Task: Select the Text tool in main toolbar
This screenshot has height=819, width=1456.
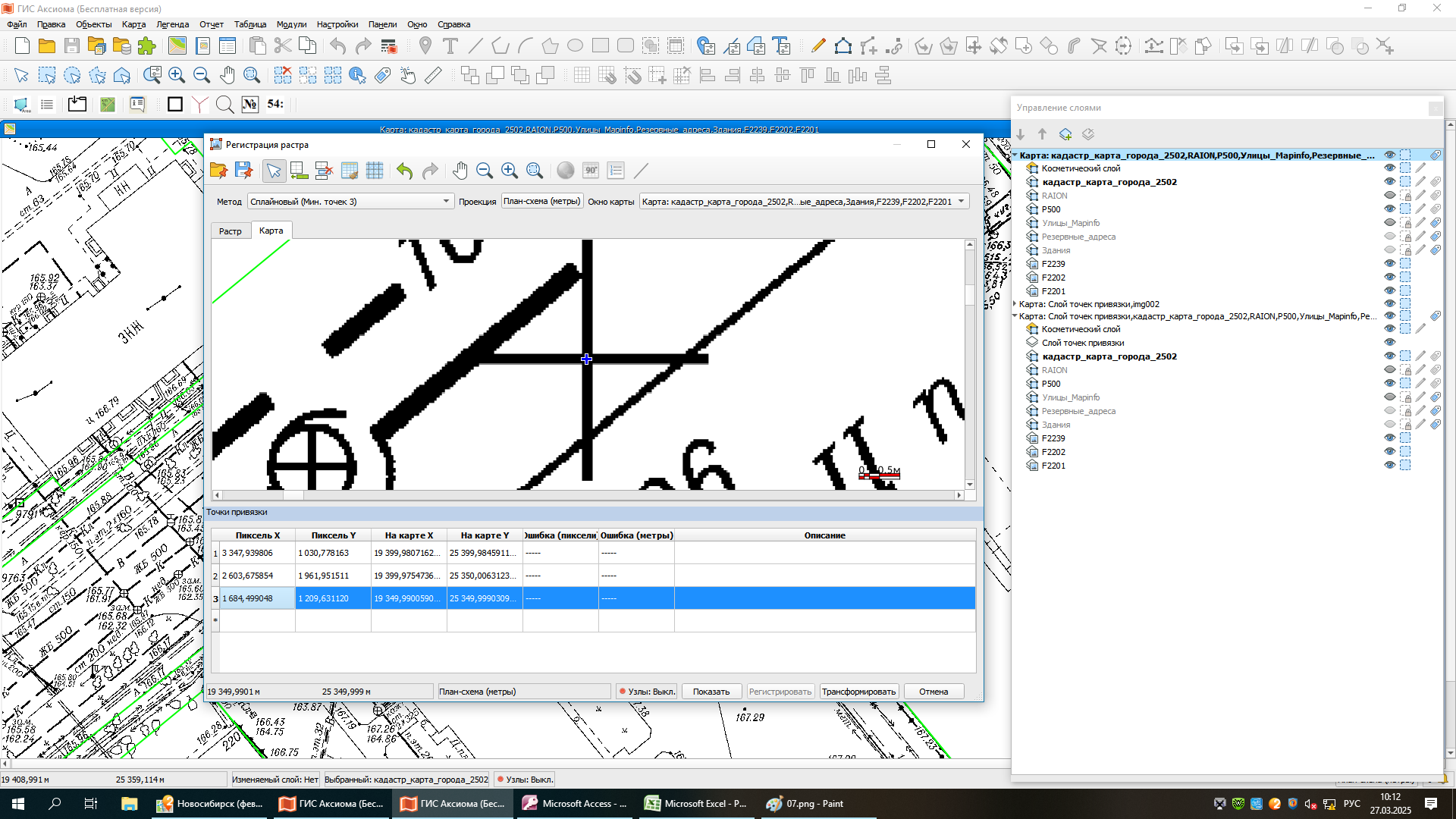Action: (450, 46)
